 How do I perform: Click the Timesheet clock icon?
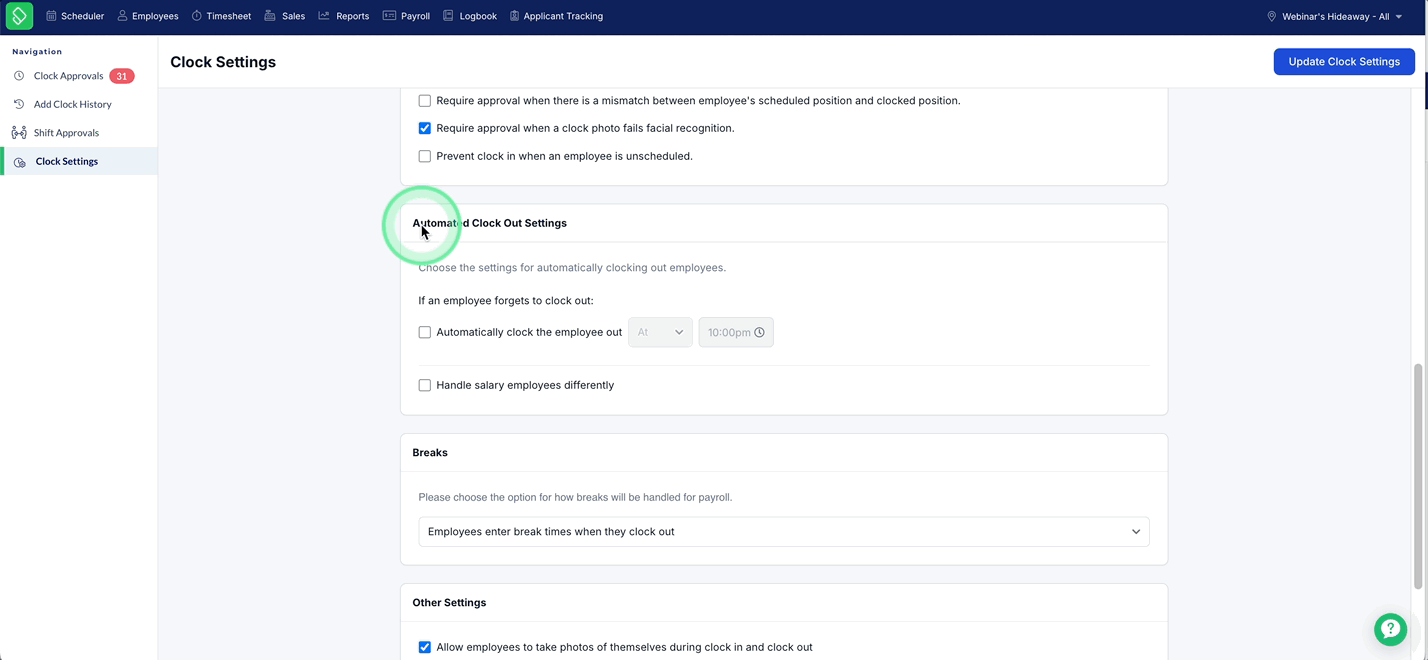tap(197, 16)
